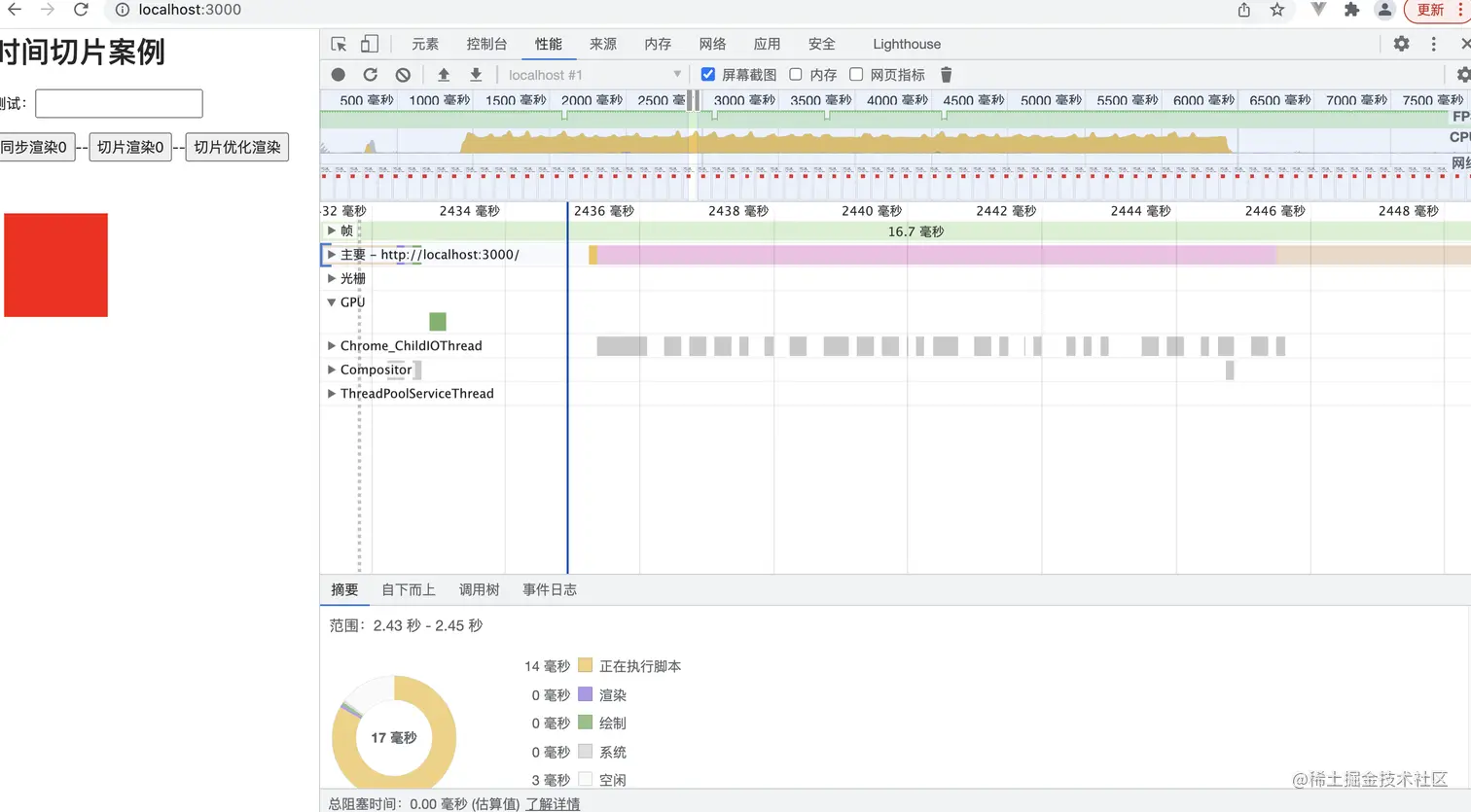Viewport: 1471px width, 812px height.
Task: Open DevTools settings gear
Action: 1401,44
